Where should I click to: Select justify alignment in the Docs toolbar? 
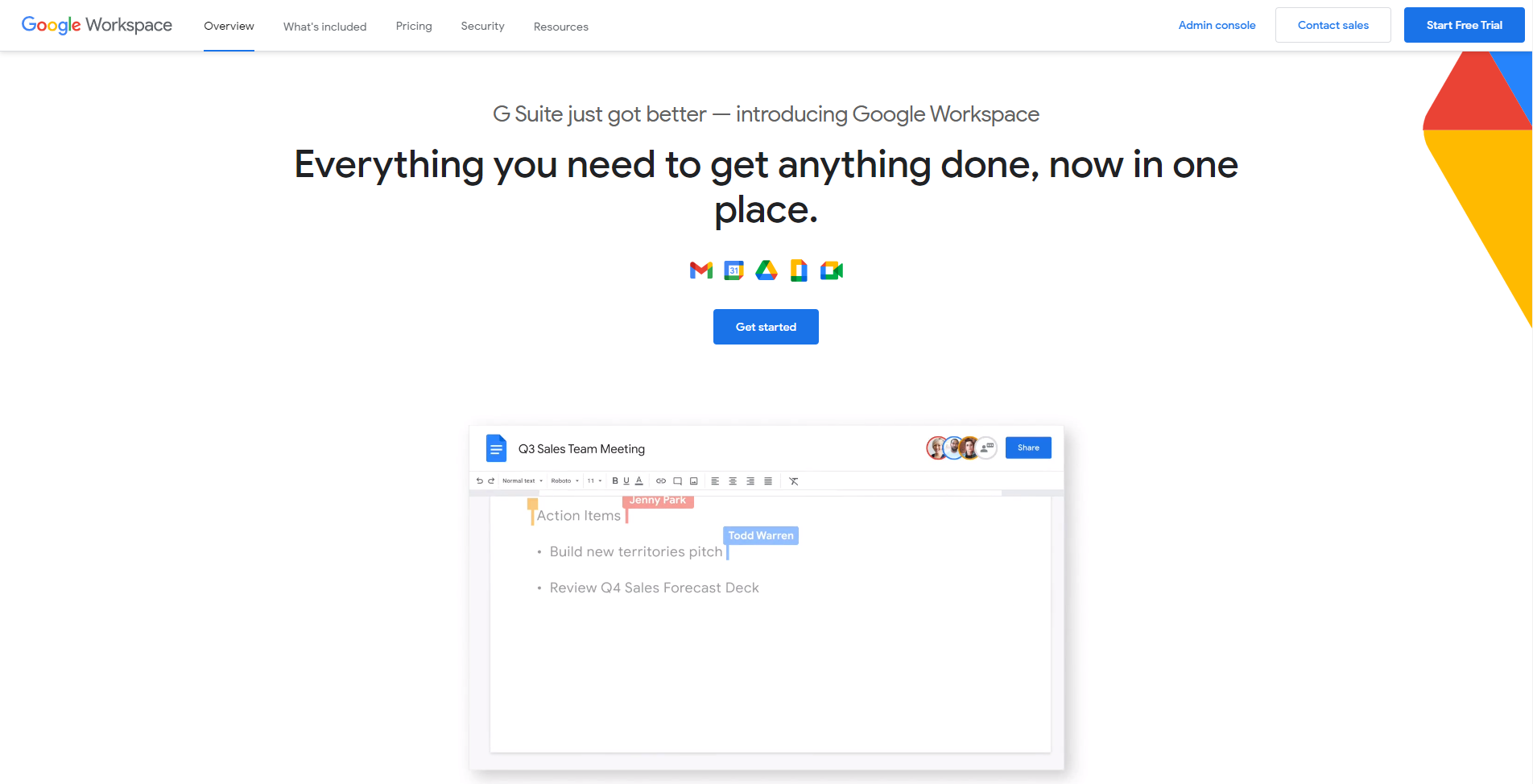768,481
